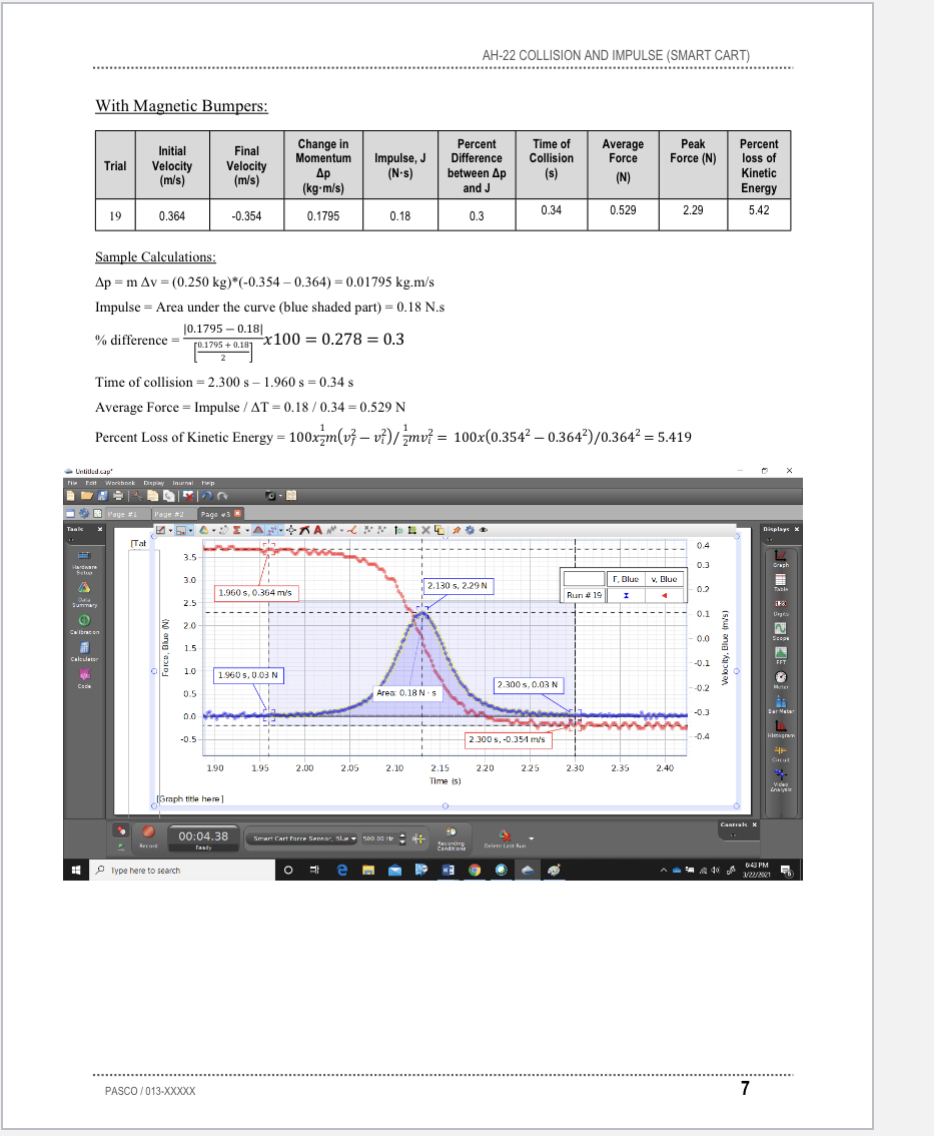The height and width of the screenshot is (1136, 934).
Task: Click the taskbar search box
Action: [x=181, y=870]
